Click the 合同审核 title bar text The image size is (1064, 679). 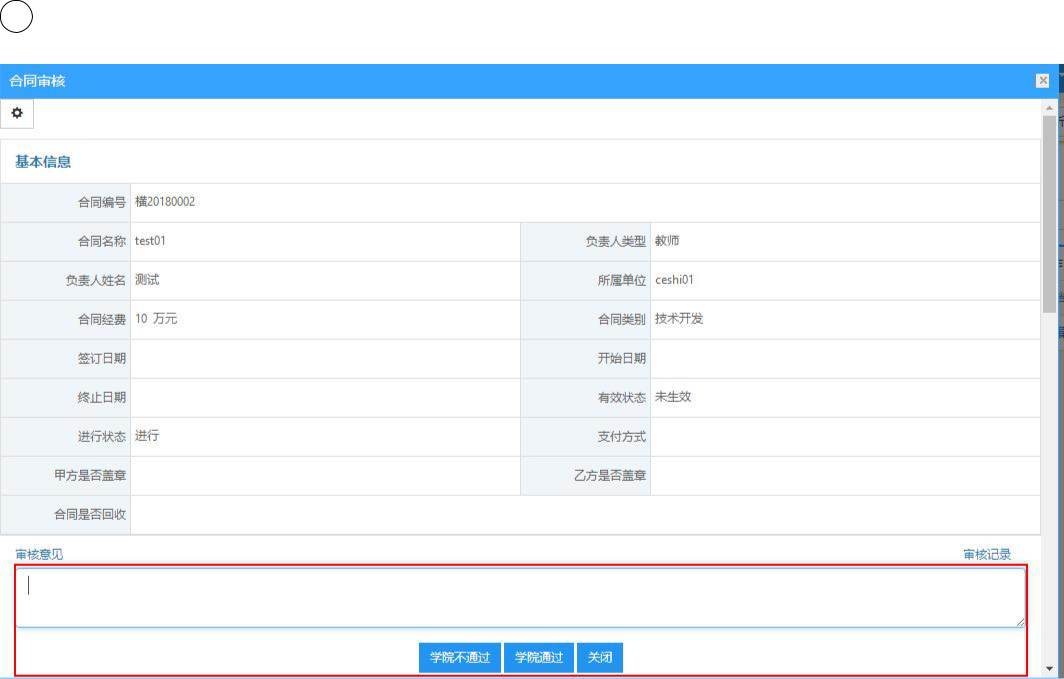(x=37, y=81)
